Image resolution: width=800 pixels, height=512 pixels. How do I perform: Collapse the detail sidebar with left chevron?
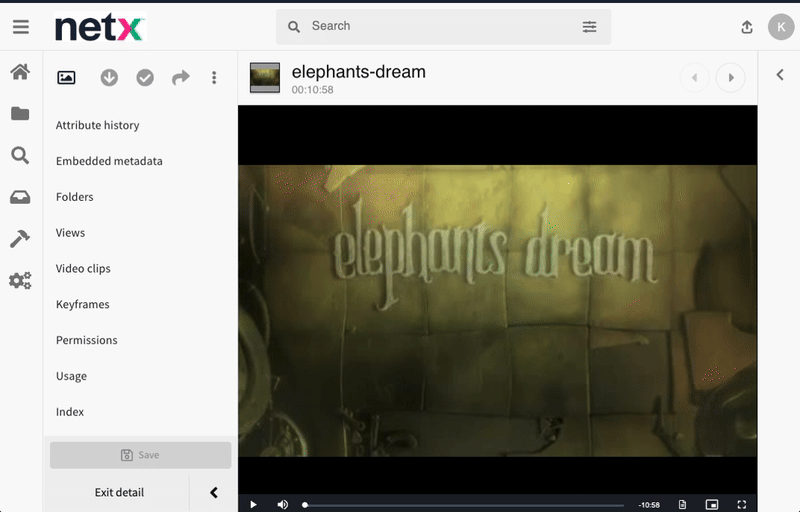[x=214, y=492]
